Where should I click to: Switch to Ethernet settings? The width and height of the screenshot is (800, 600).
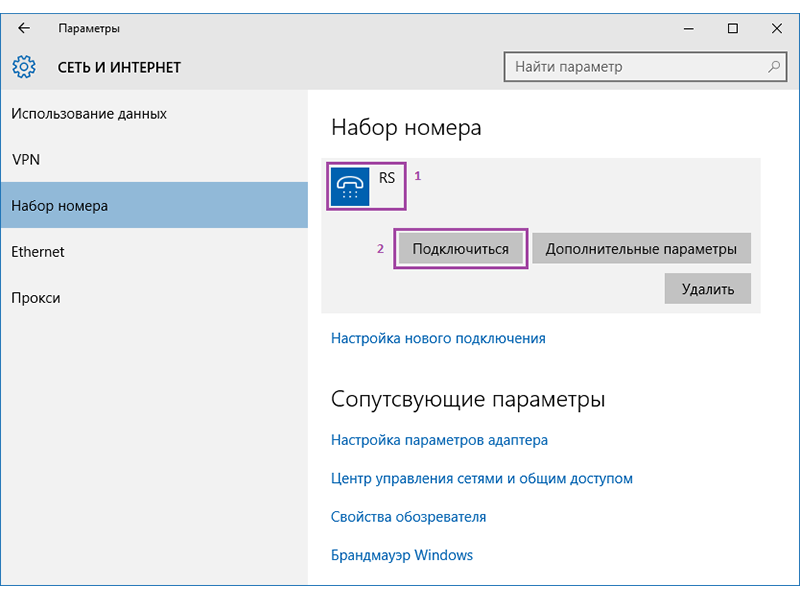38,252
